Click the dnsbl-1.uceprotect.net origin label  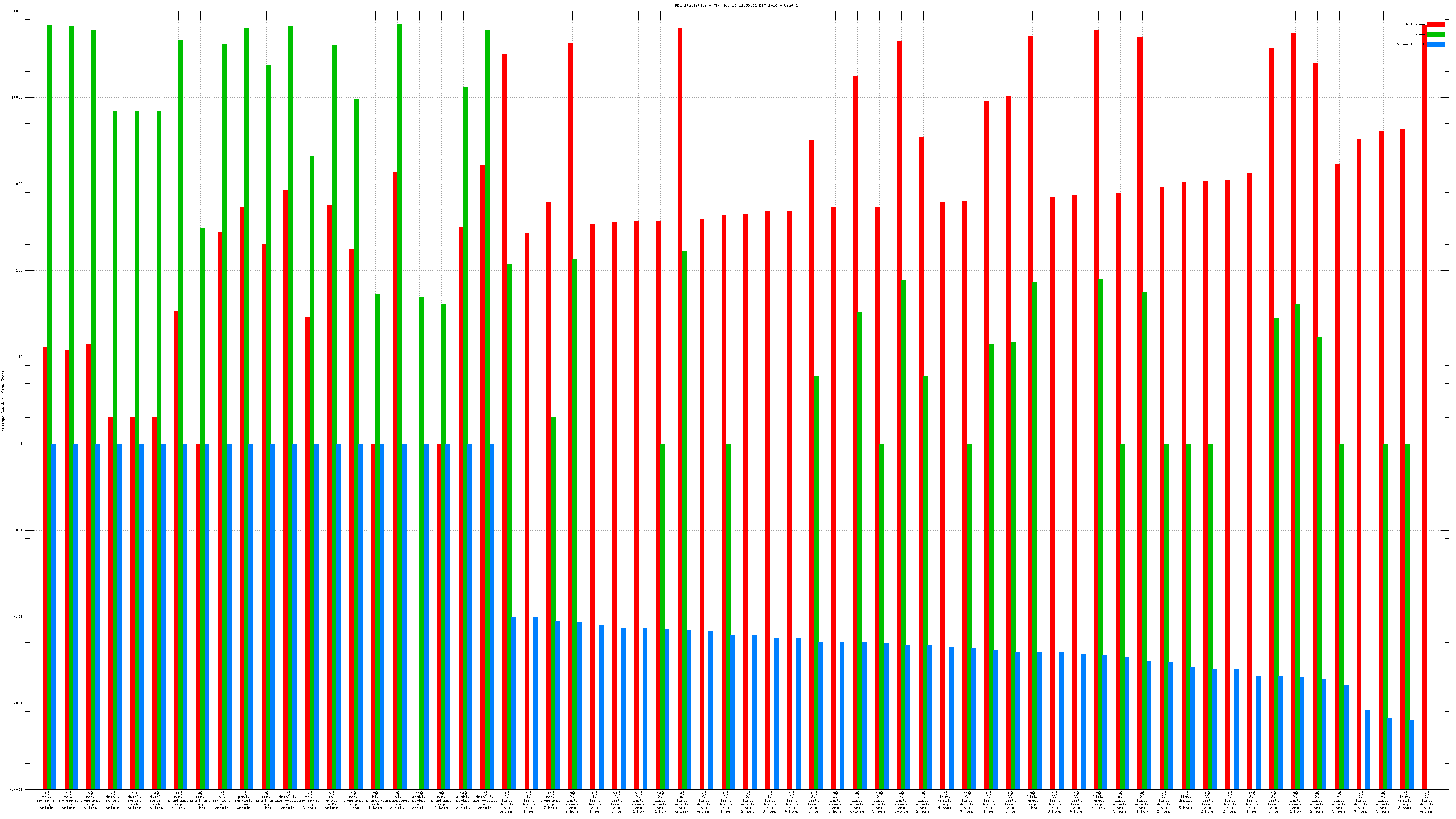tap(288, 800)
